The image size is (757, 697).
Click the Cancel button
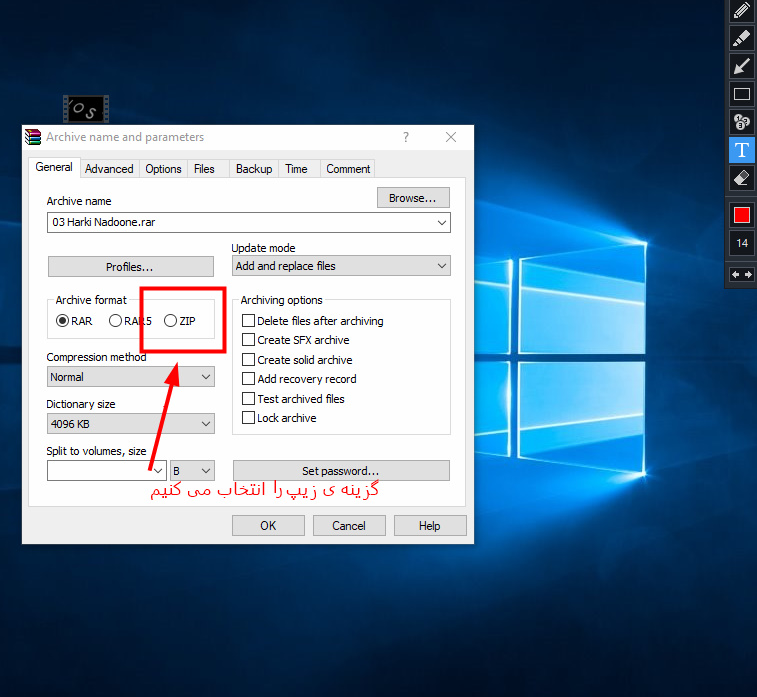[349, 526]
